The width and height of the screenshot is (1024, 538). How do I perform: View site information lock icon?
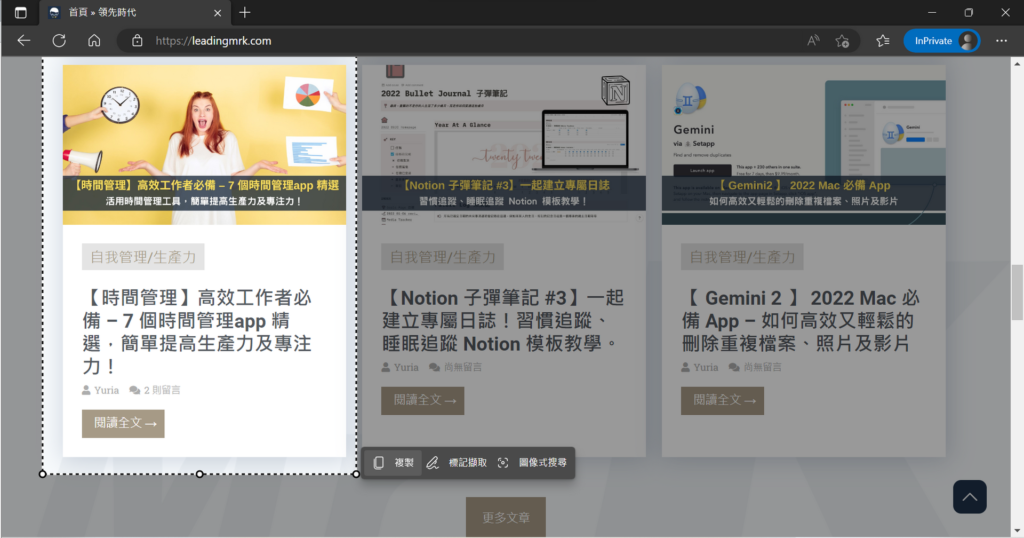(x=137, y=40)
